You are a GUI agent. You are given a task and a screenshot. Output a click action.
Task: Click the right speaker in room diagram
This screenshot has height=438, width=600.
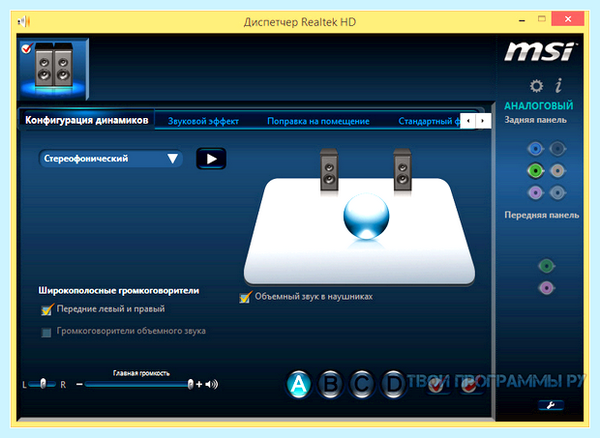point(402,169)
